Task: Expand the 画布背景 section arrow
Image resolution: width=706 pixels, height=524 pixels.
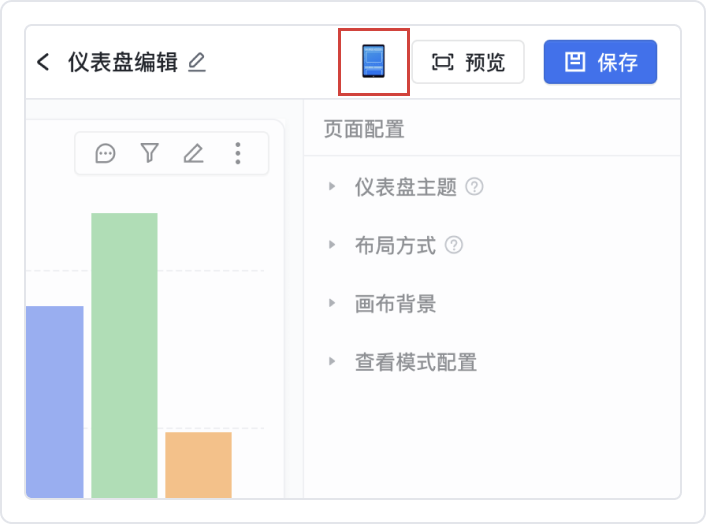Action: (x=332, y=303)
